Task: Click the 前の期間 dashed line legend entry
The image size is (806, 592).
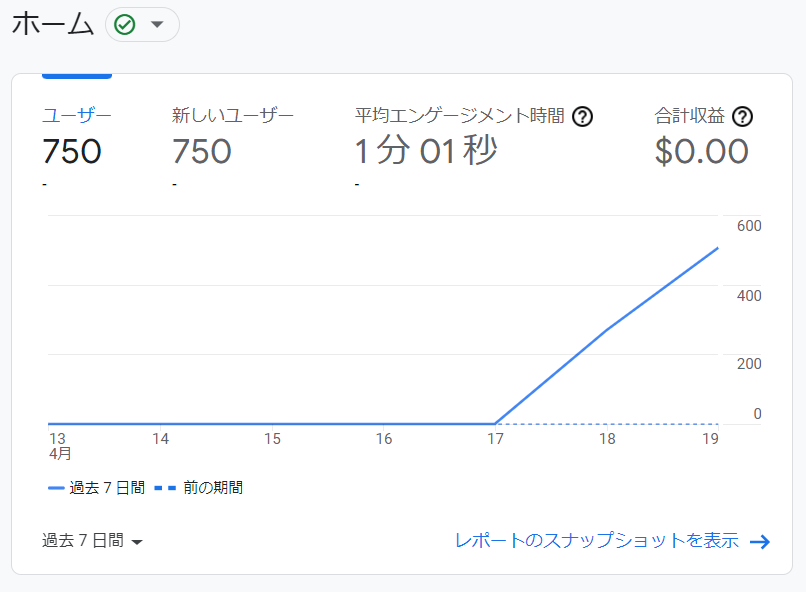Action: pyautogui.click(x=198, y=487)
